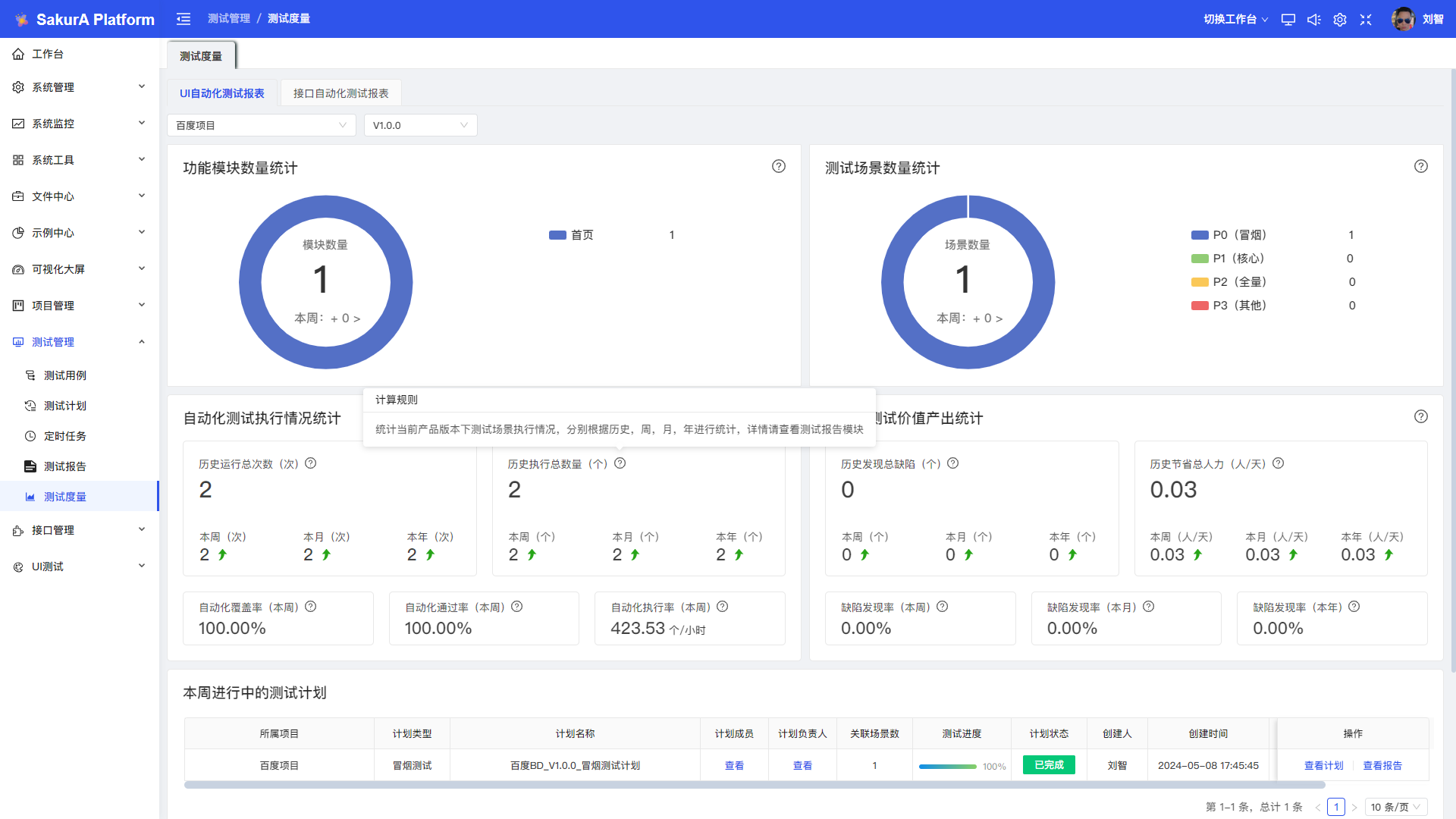This screenshot has height=819, width=1456.
Task: Open 工作台 home in sidebar
Action: 80,54
